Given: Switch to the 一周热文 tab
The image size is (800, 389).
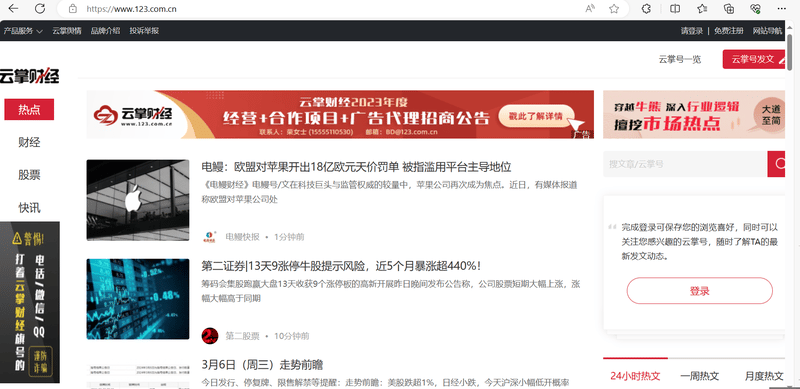Looking at the screenshot, I should point(699,376).
